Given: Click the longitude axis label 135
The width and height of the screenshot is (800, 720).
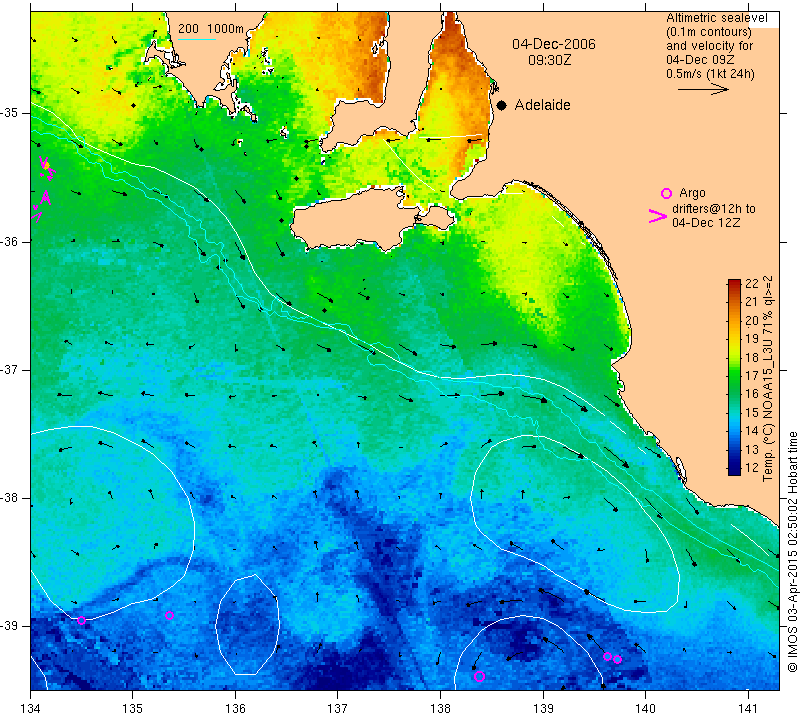Looking at the screenshot, I should click(133, 708).
